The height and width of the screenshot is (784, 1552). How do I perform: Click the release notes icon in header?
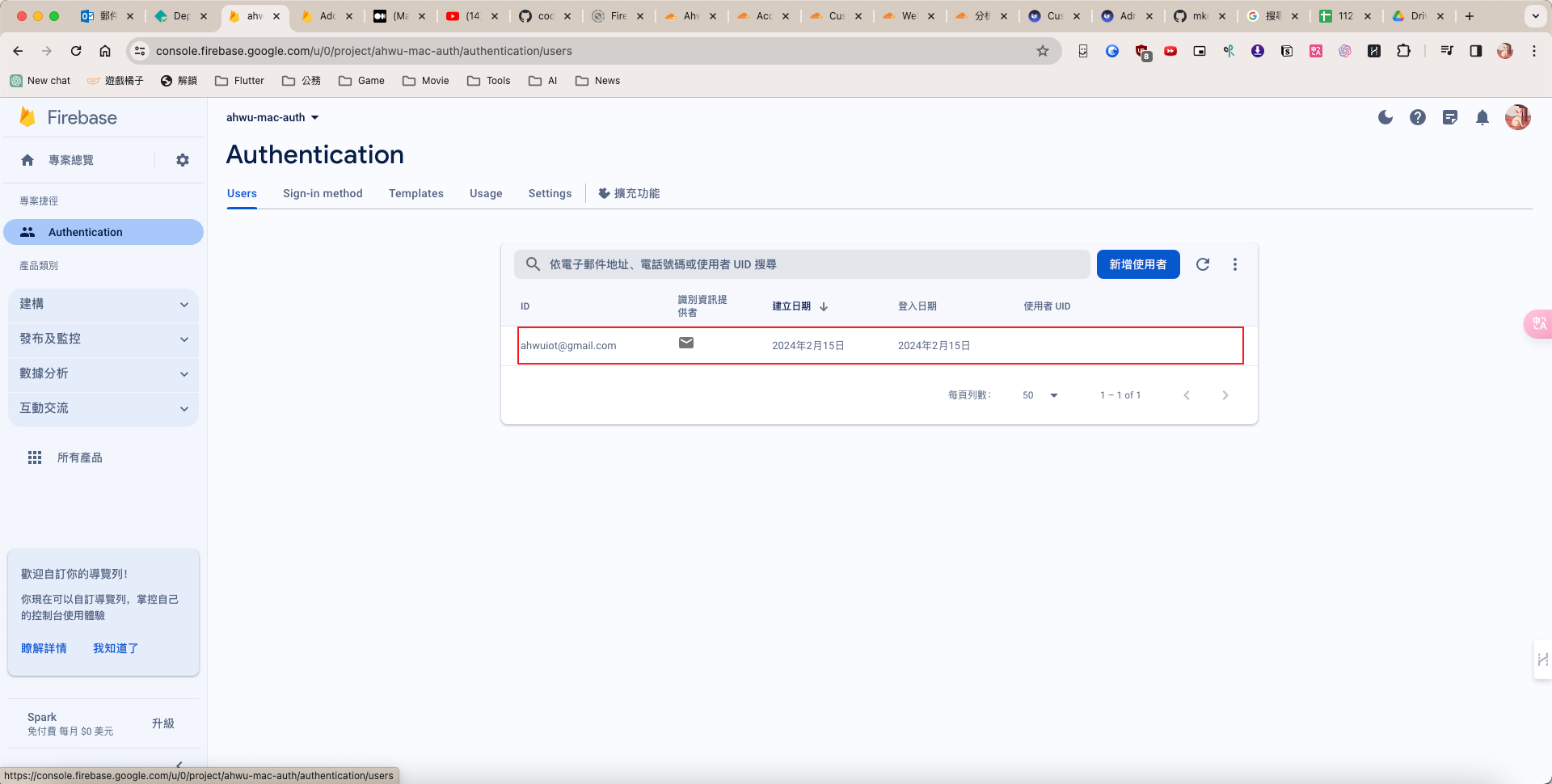(1449, 118)
